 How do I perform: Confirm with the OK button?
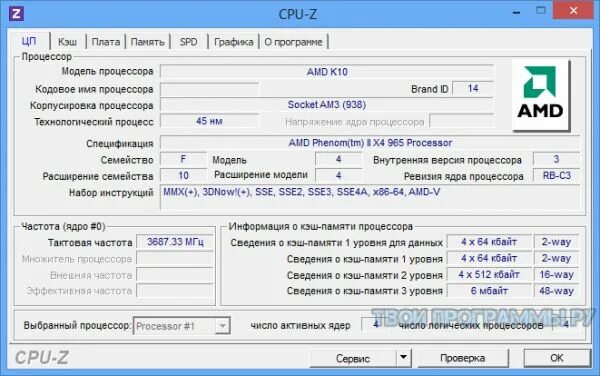[557, 358]
